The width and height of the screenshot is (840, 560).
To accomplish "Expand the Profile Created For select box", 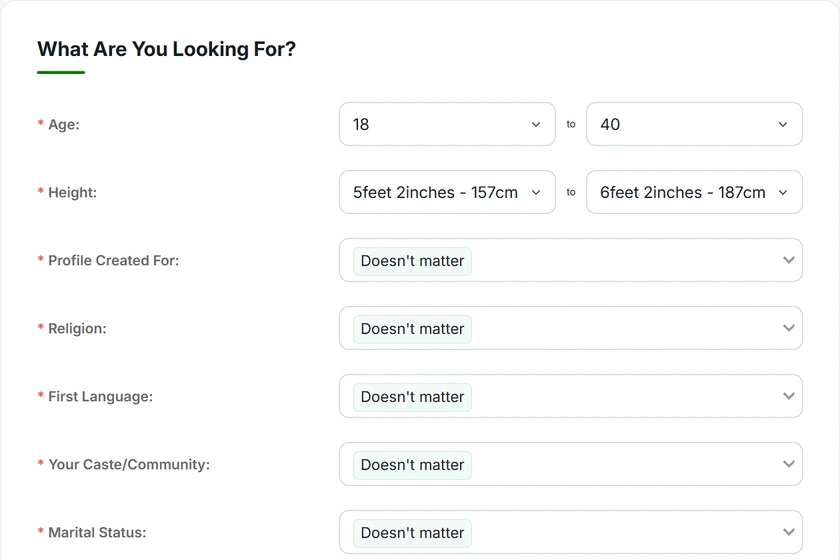I will tap(571, 260).
